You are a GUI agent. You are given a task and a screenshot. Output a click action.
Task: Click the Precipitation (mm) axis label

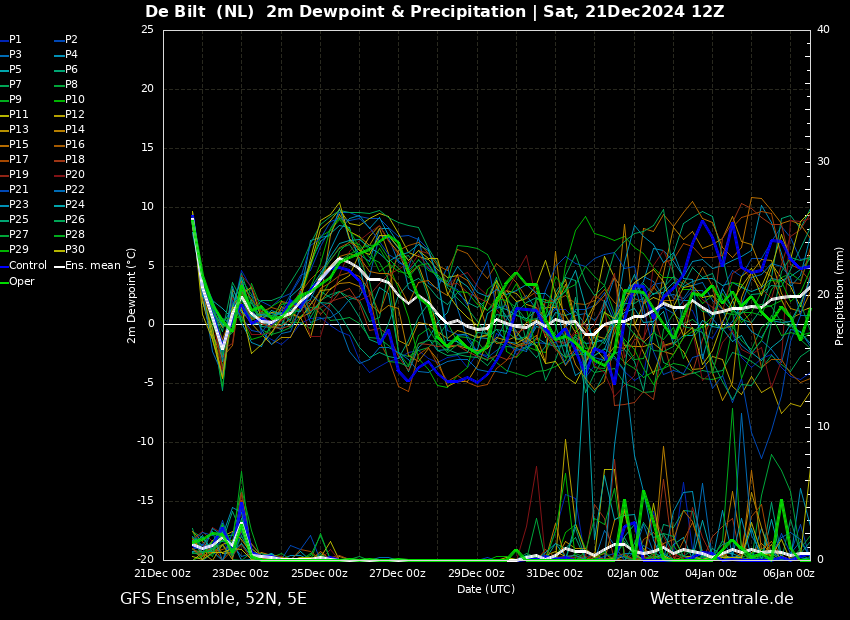click(x=839, y=296)
